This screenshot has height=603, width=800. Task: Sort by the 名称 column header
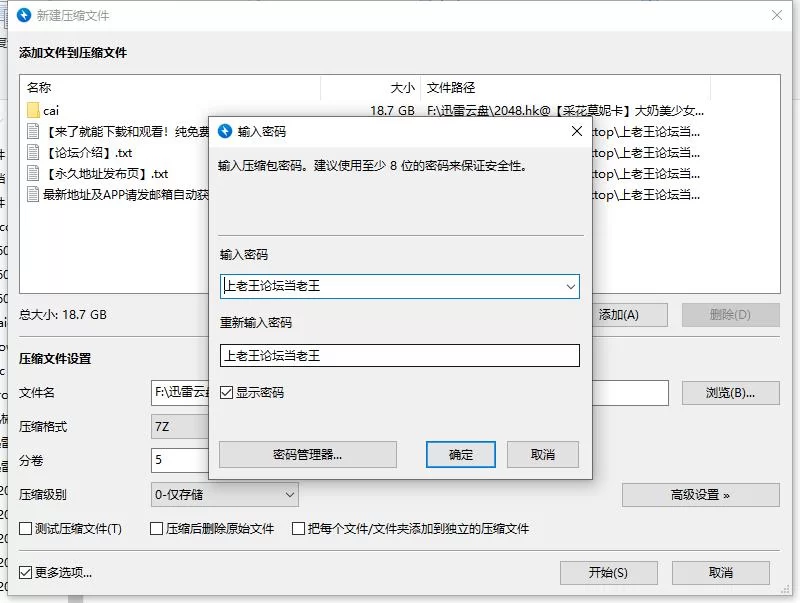coord(170,88)
